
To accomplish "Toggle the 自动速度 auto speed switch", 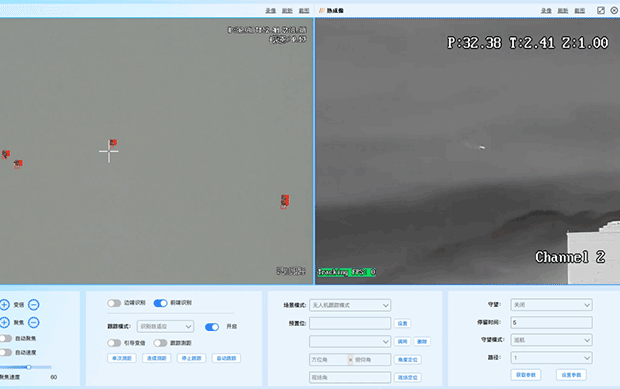I will [6, 352].
